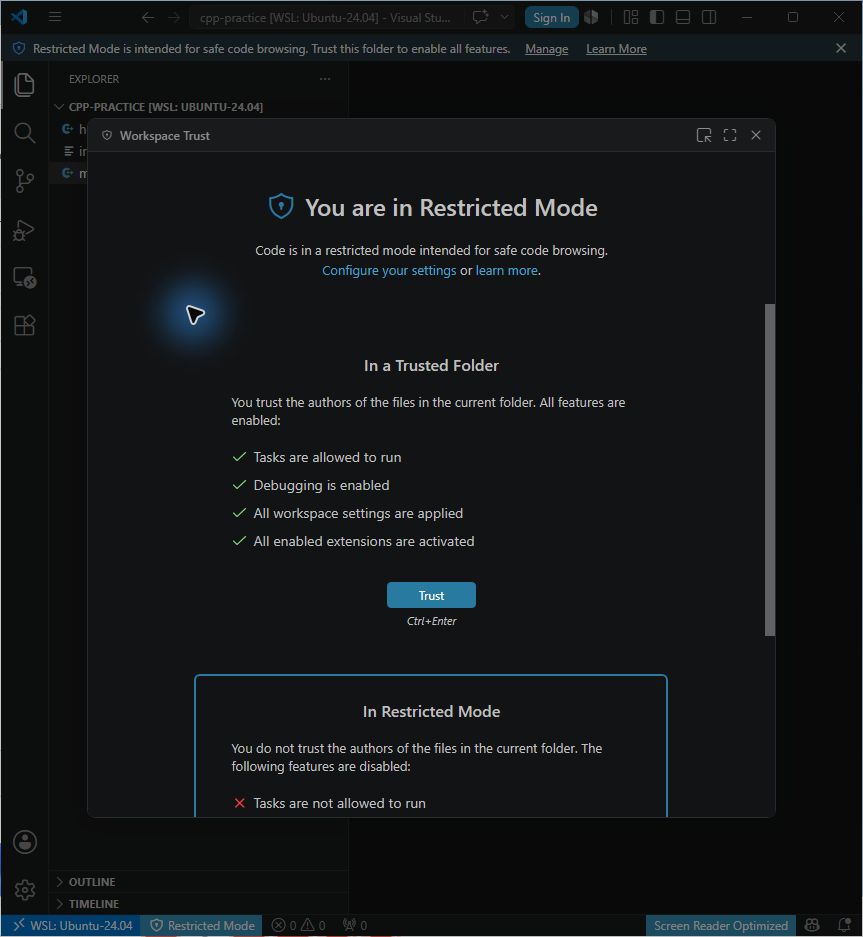The image size is (863, 937).
Task: Click the learn more link in dialog
Action: [507, 271]
